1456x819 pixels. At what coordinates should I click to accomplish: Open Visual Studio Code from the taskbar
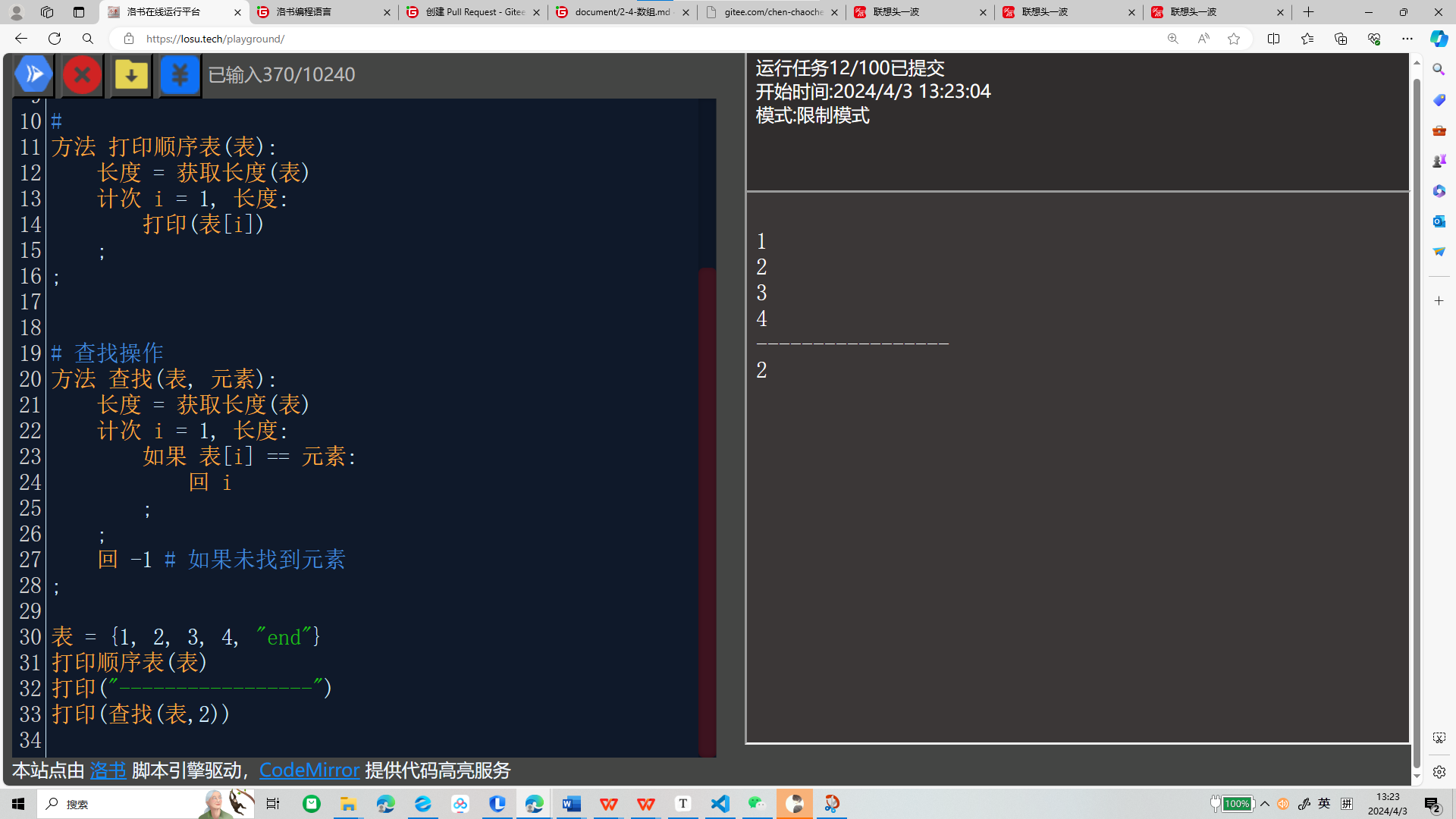[x=720, y=804]
